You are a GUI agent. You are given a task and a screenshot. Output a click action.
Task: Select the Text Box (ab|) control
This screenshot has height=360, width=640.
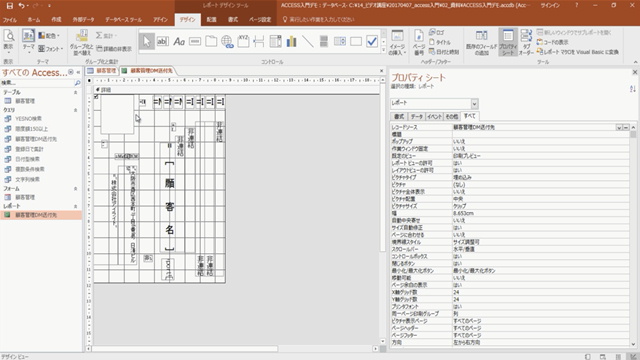pyautogui.click(x=162, y=41)
